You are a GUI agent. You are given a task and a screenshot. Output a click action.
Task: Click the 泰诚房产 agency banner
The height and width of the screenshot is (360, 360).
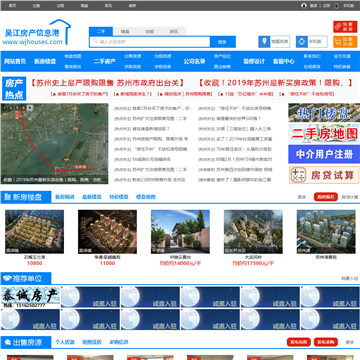(30, 297)
